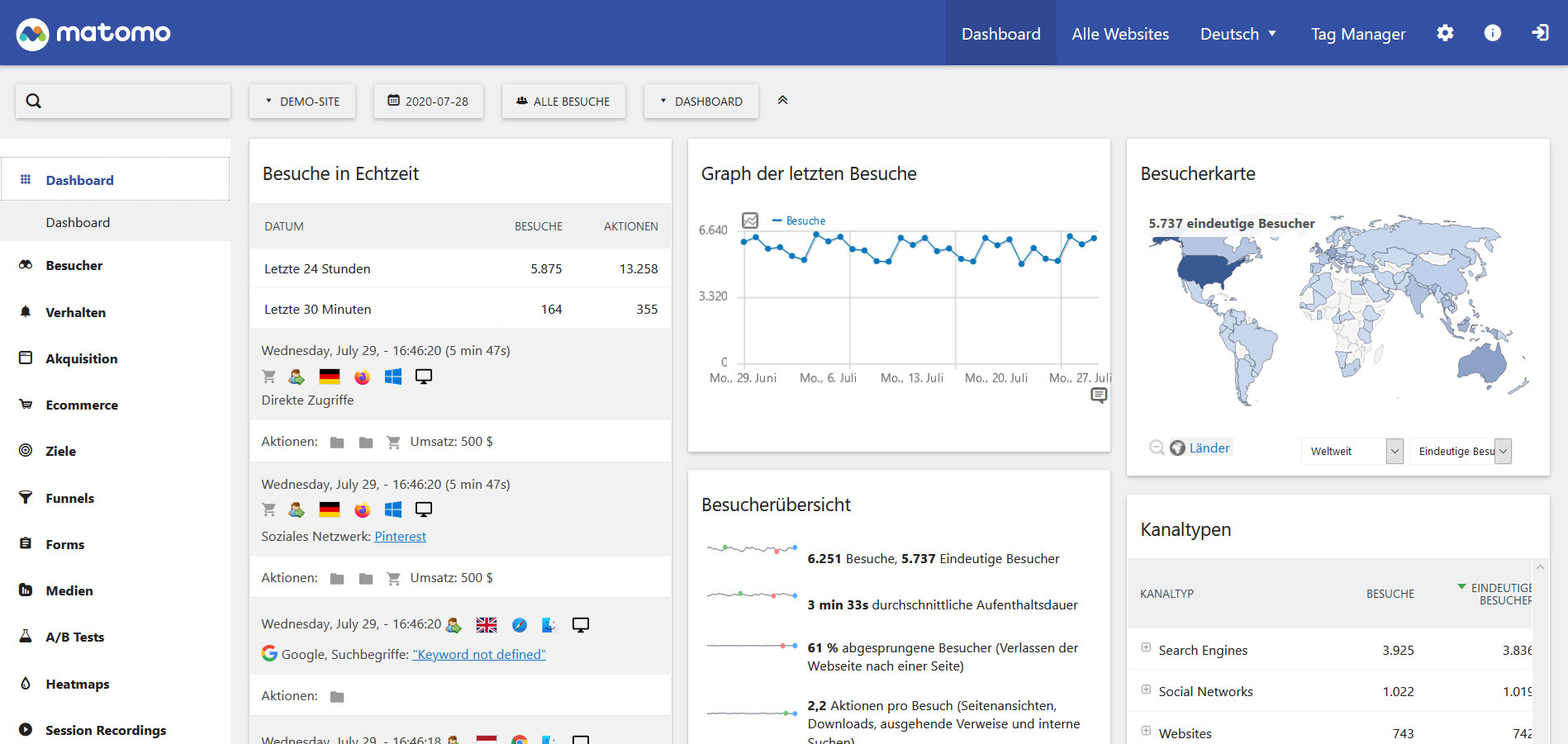Image resolution: width=1568 pixels, height=744 pixels.
Task: Click the KANALTYP column header
Action: [1166, 594]
